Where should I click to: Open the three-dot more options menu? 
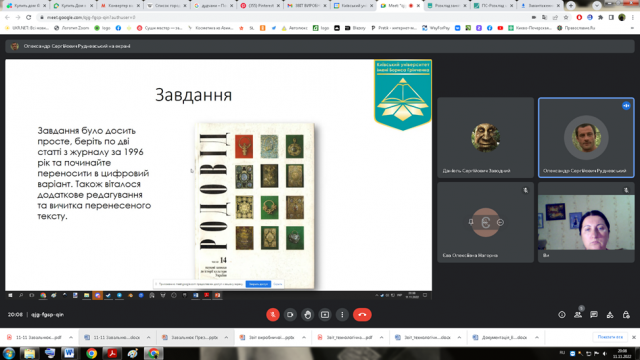click(x=342, y=315)
